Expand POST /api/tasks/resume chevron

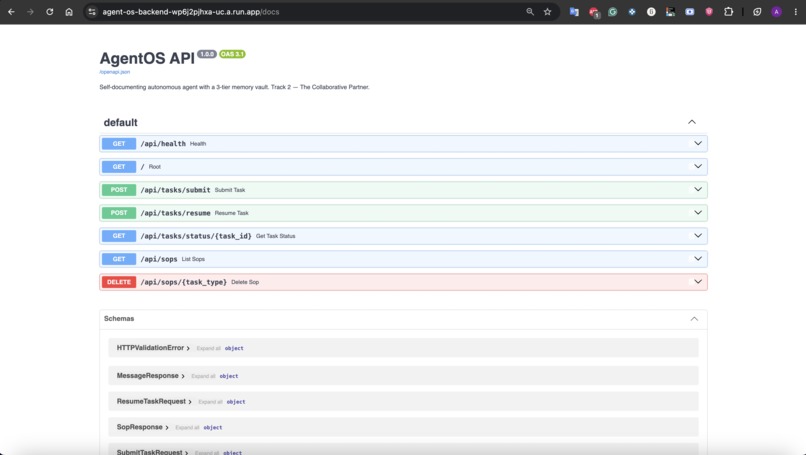698,213
